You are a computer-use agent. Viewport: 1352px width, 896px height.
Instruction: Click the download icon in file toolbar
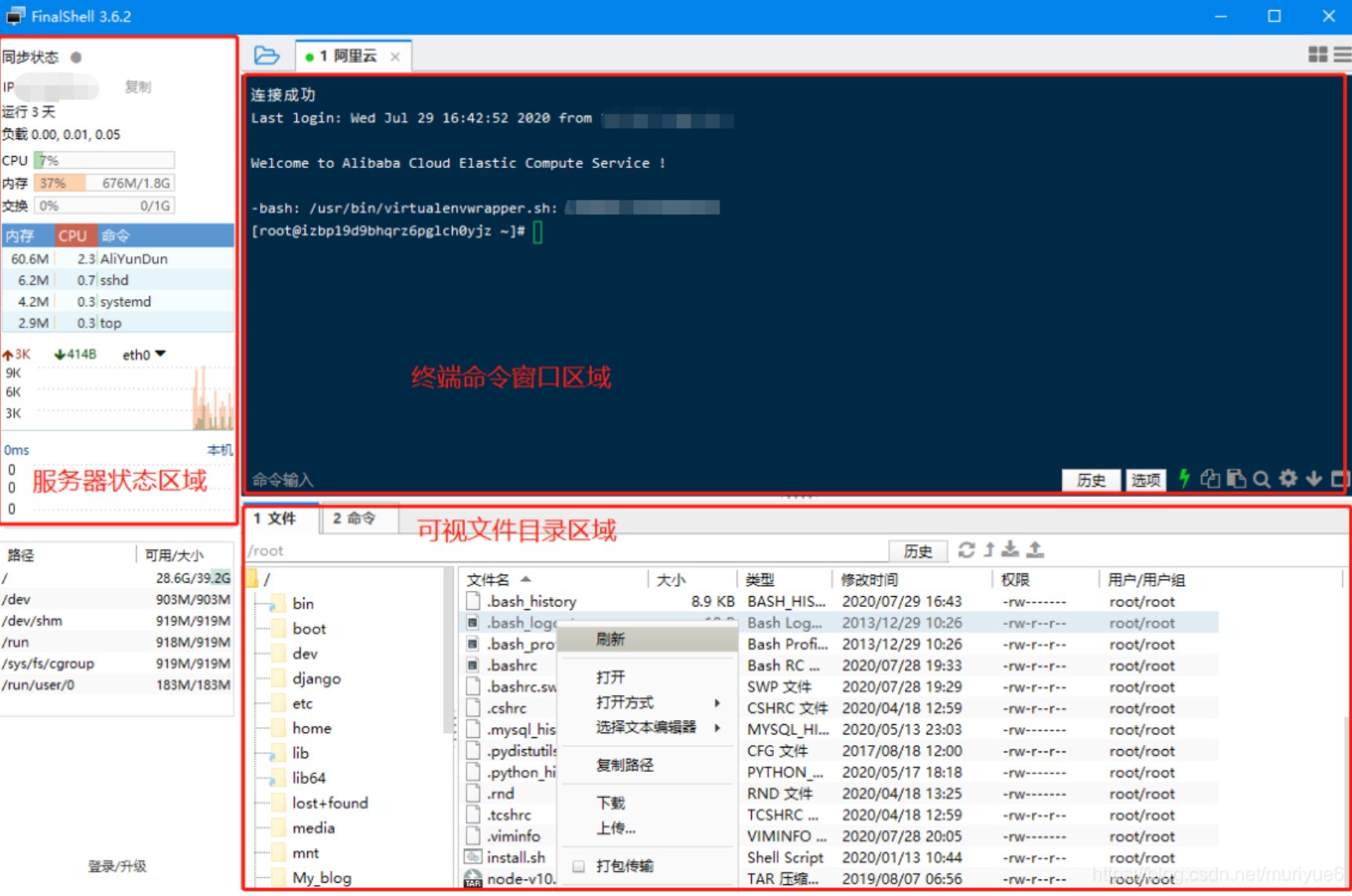(1010, 550)
